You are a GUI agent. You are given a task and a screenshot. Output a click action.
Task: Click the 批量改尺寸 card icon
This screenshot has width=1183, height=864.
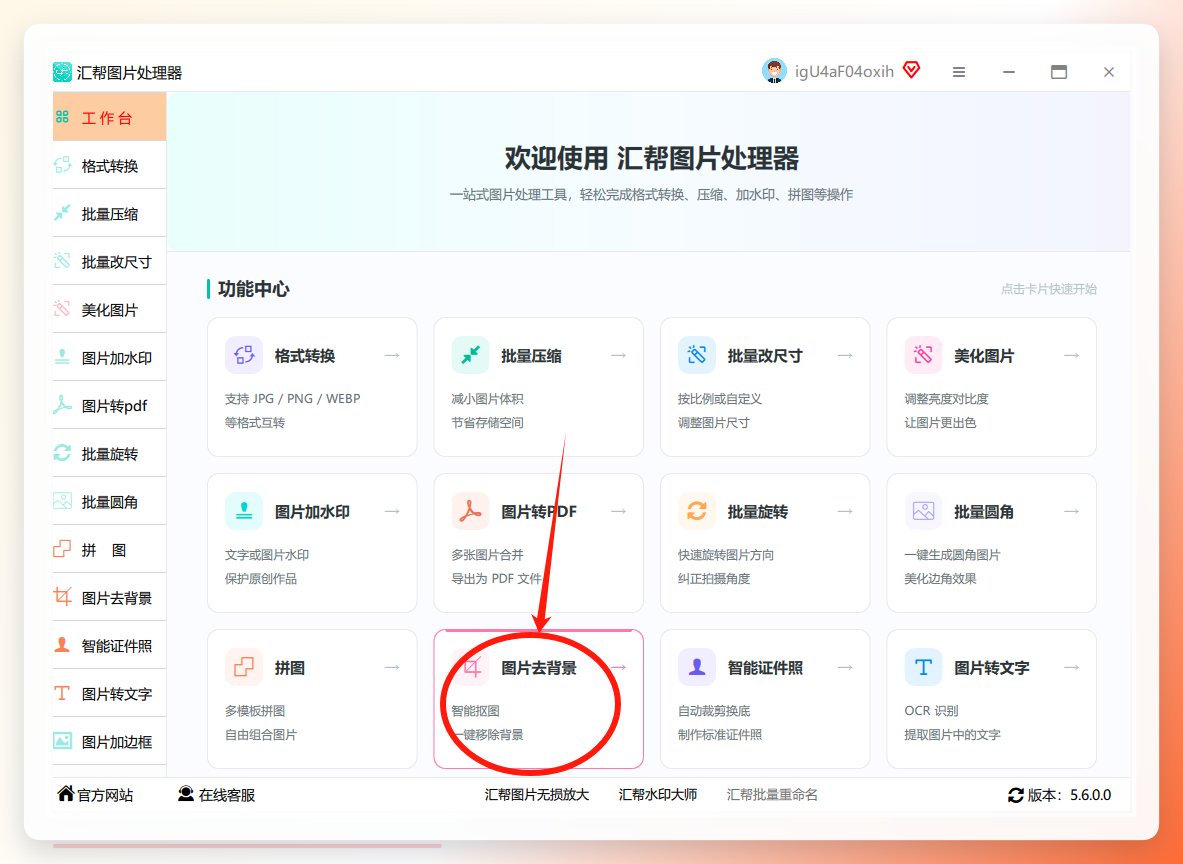[696, 355]
